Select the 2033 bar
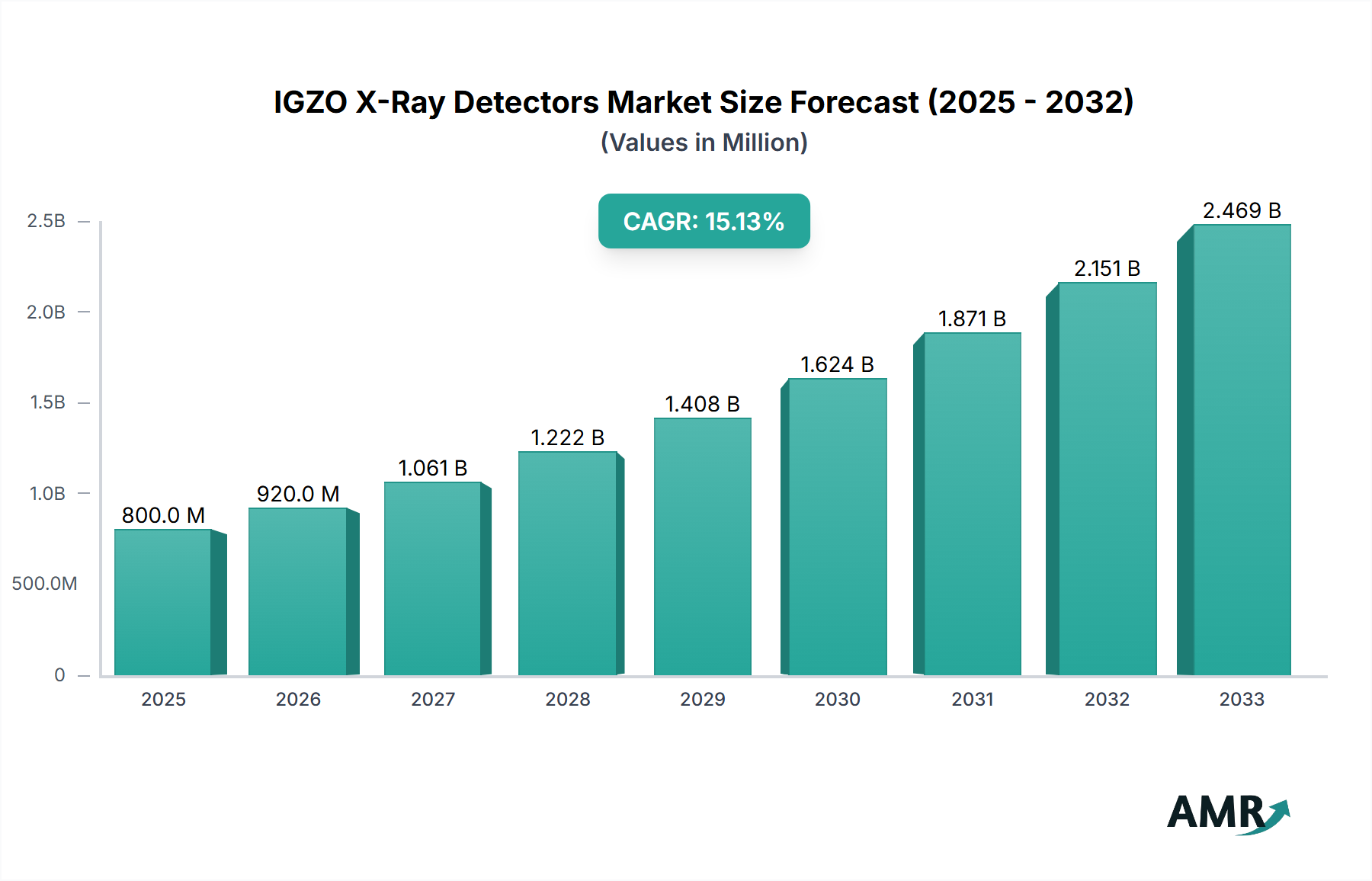Screen dimensions: 1372x881 pos(1242,450)
